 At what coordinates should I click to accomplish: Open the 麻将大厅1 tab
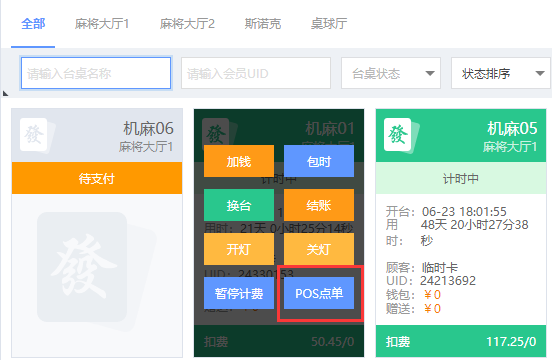[x=102, y=24]
